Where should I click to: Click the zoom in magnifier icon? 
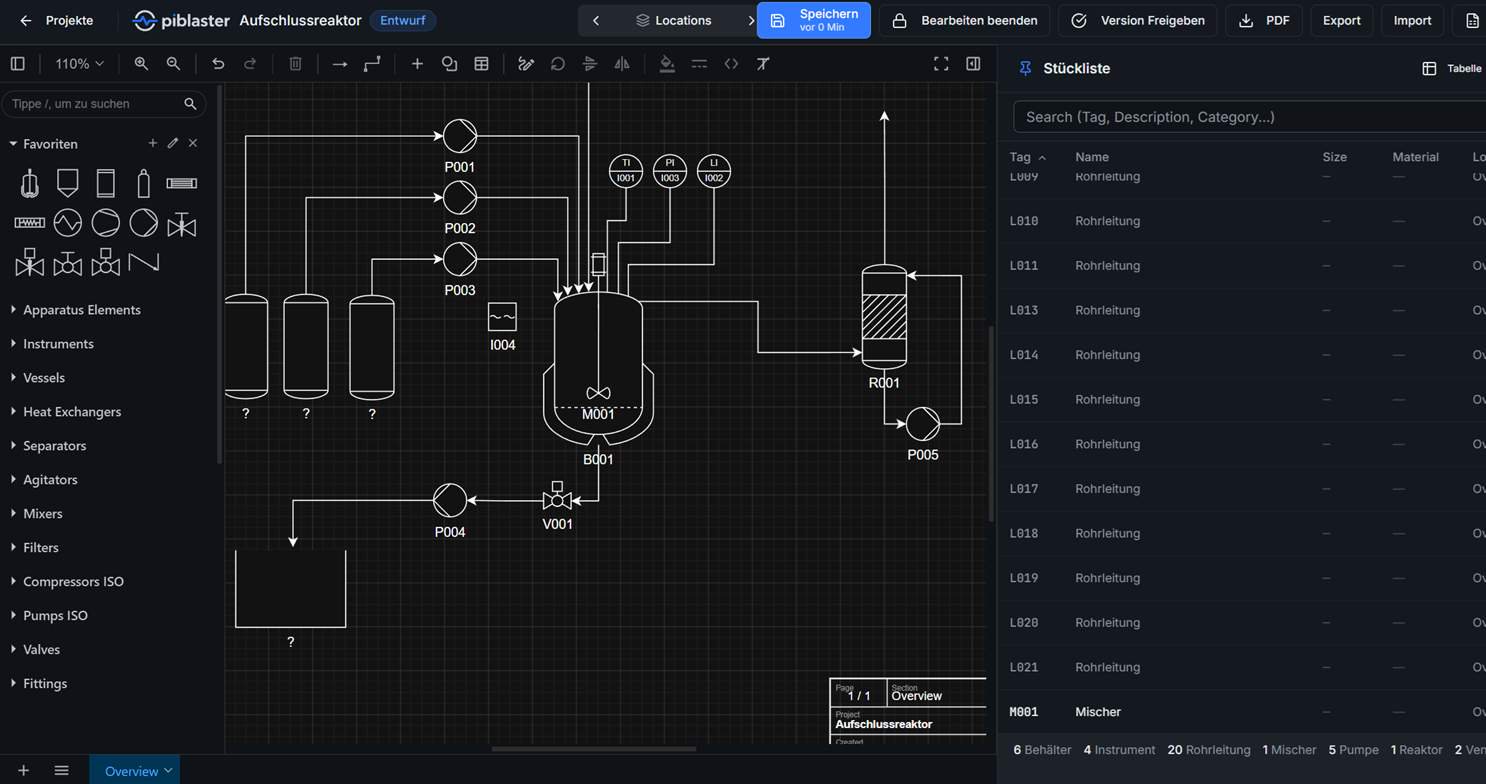pyautogui.click(x=141, y=63)
